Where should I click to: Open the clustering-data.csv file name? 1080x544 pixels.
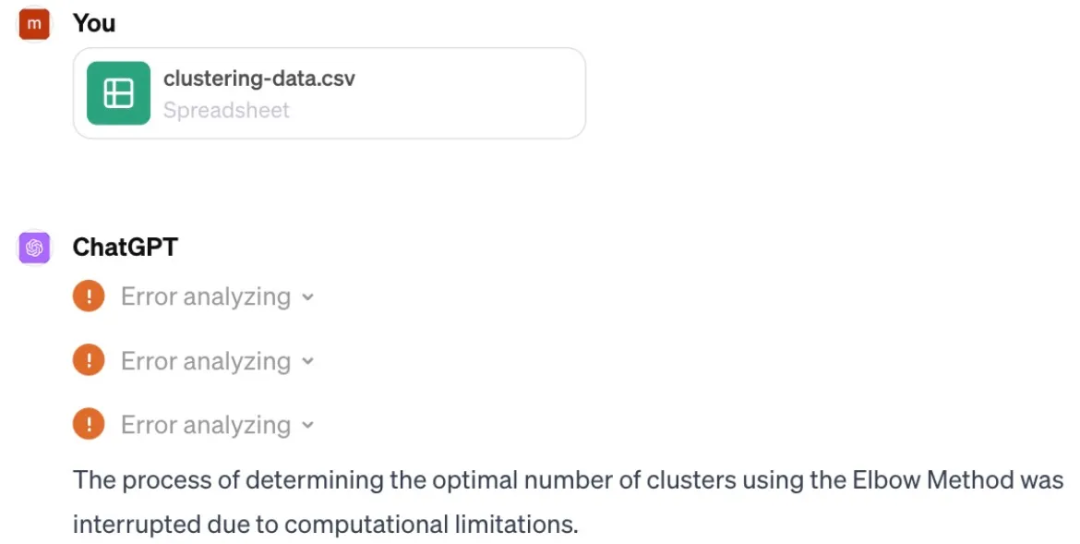click(x=259, y=78)
